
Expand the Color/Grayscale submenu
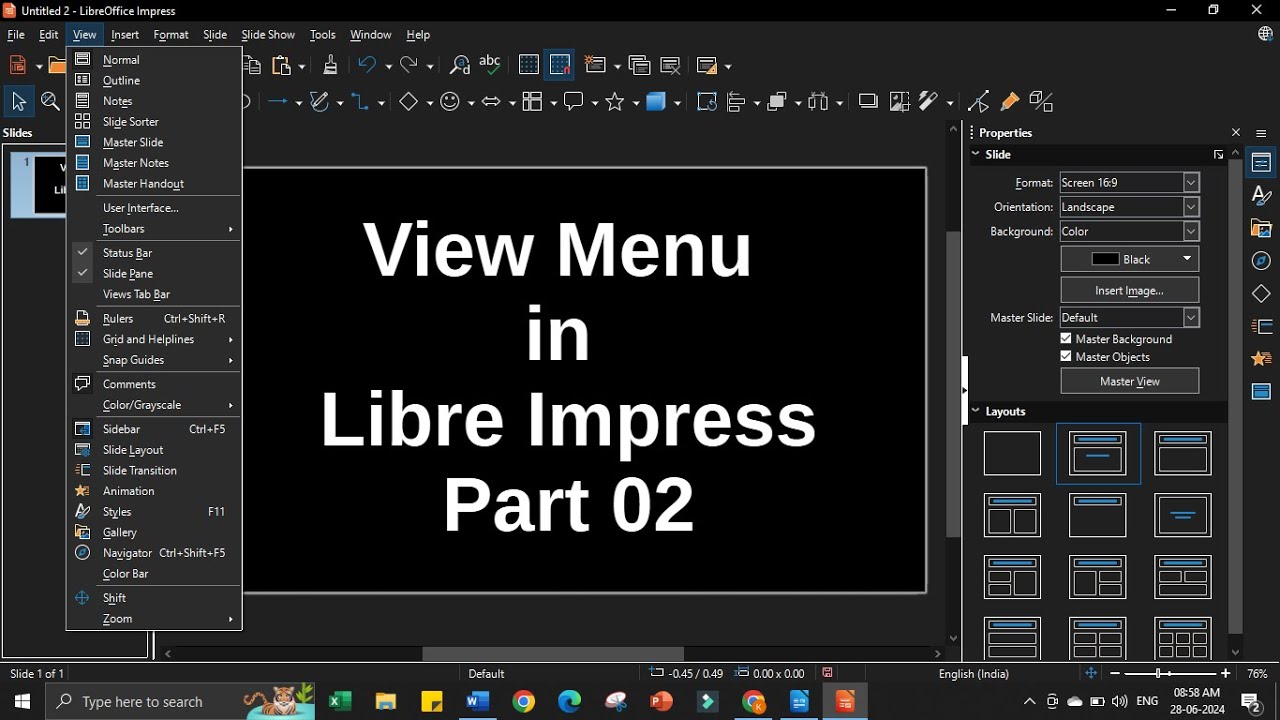click(x=154, y=405)
